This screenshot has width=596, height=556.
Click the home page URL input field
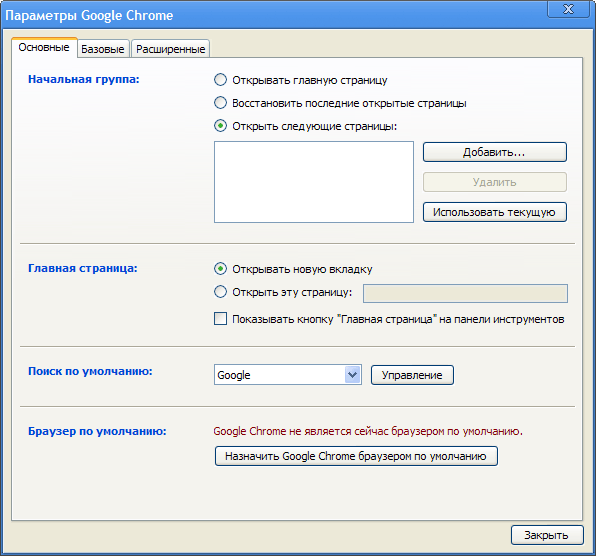click(x=465, y=293)
